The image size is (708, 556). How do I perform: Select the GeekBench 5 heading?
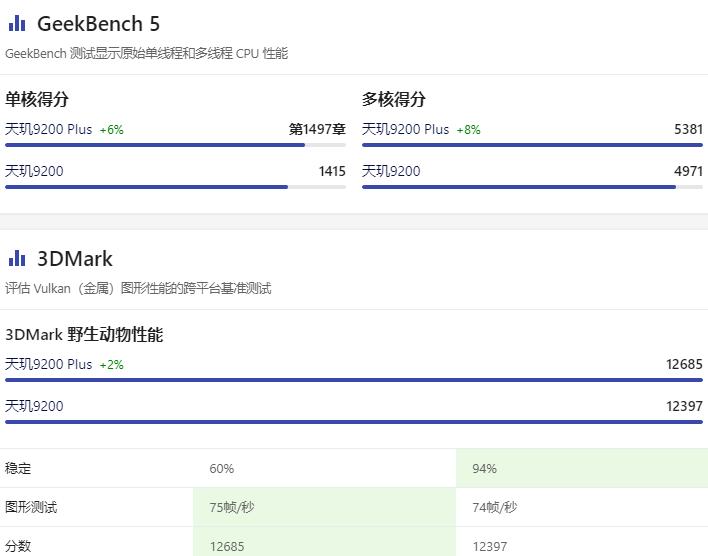click(98, 23)
